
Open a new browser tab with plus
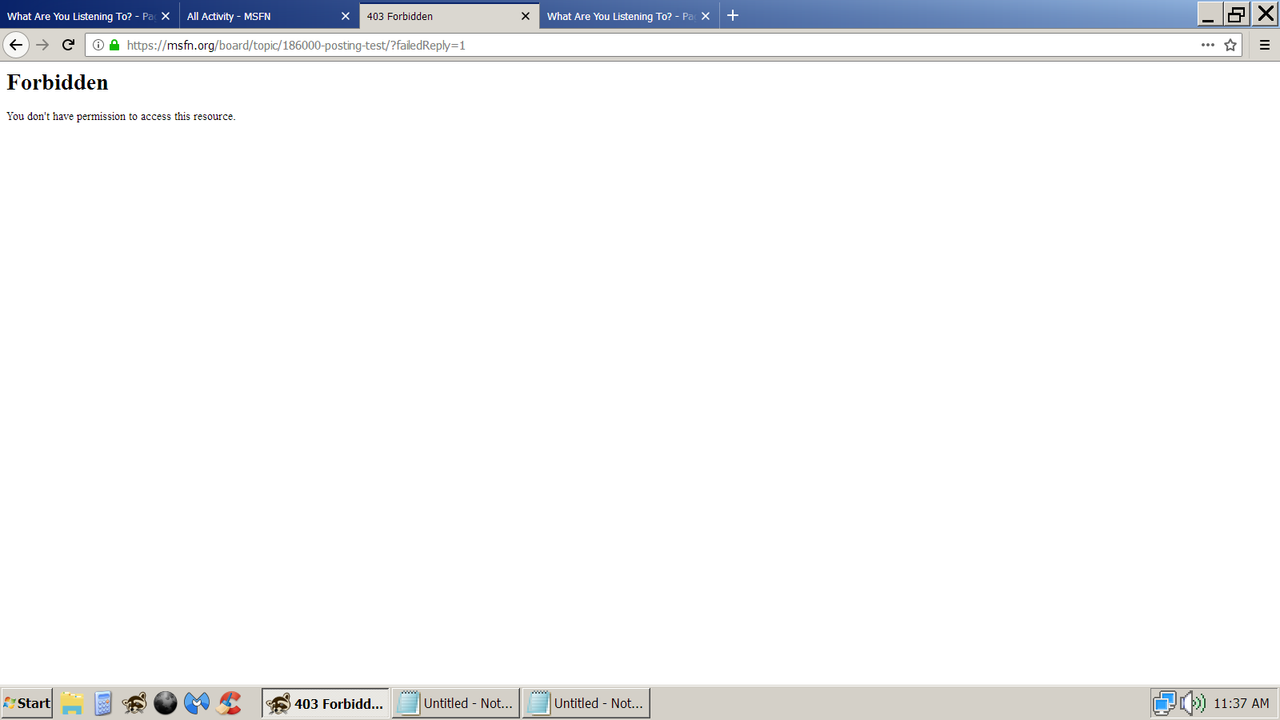[733, 15]
